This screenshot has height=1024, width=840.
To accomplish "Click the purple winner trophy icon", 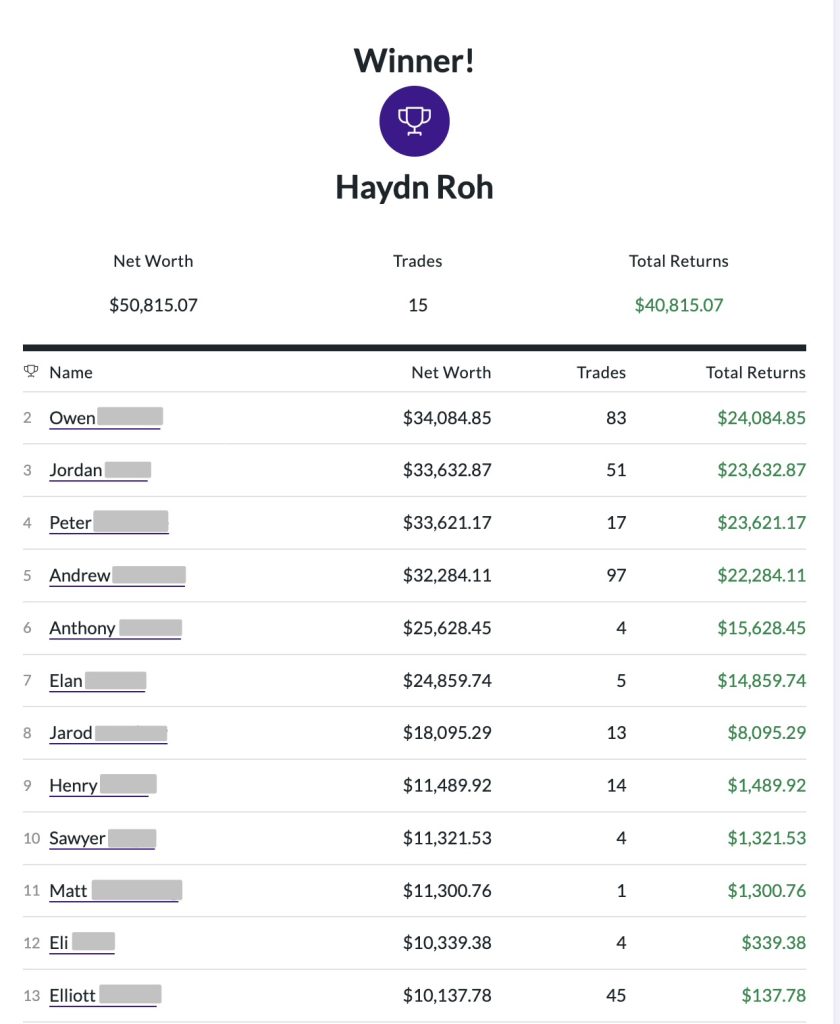I will coord(414,121).
